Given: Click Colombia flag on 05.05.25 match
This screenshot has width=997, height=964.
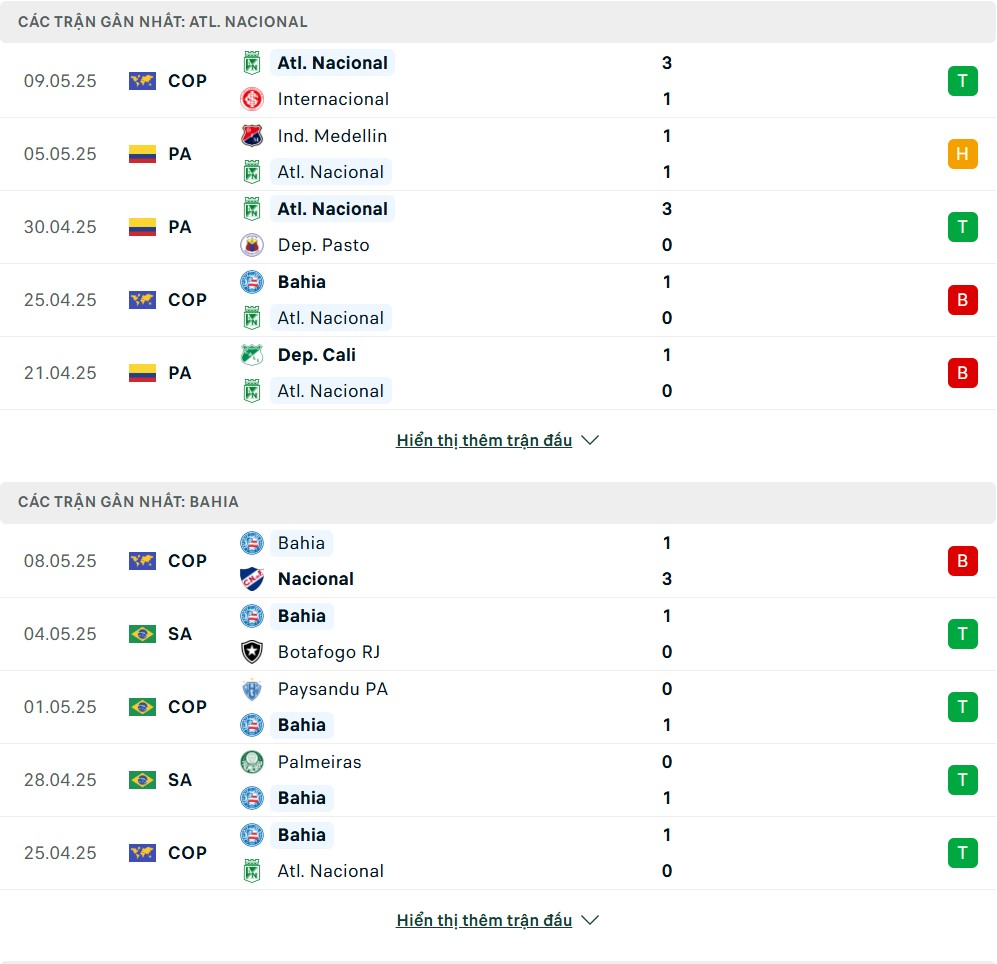Looking at the screenshot, I should (142, 154).
